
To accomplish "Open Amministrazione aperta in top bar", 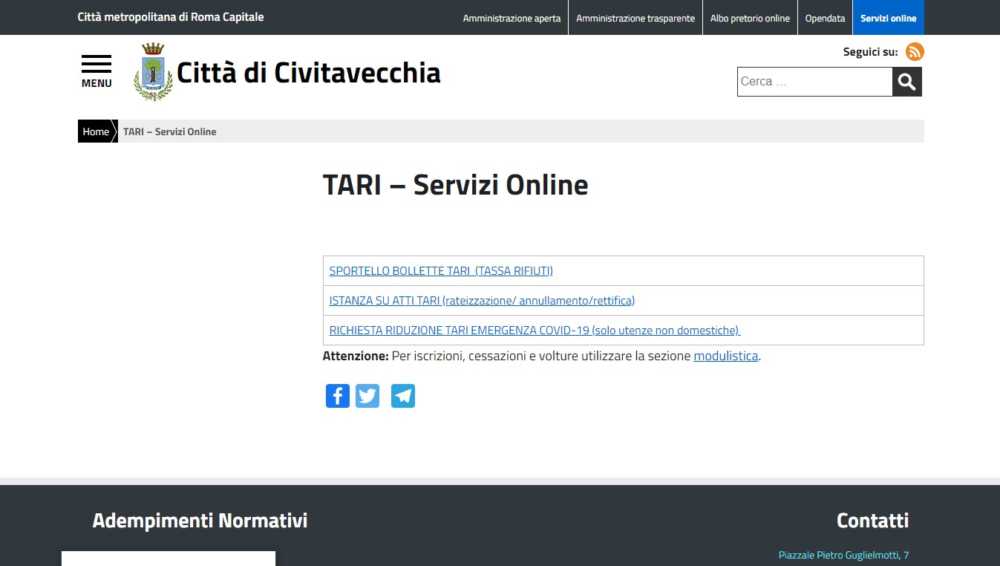I will click(511, 19).
